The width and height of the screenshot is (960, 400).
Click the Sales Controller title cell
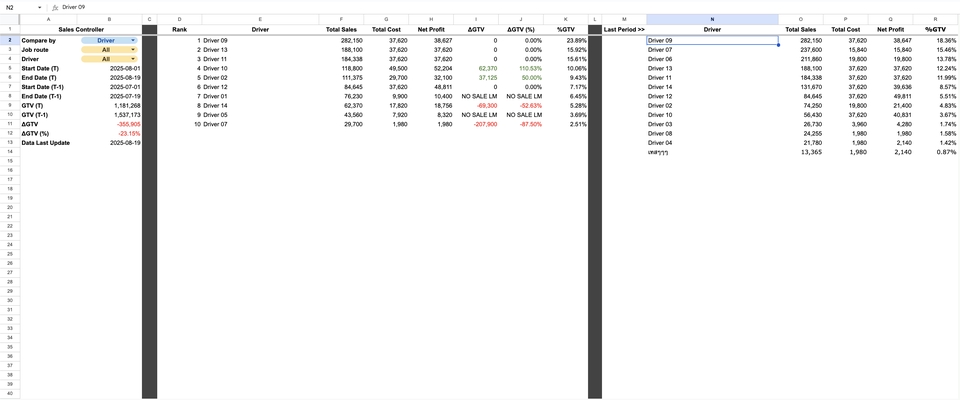click(80, 30)
